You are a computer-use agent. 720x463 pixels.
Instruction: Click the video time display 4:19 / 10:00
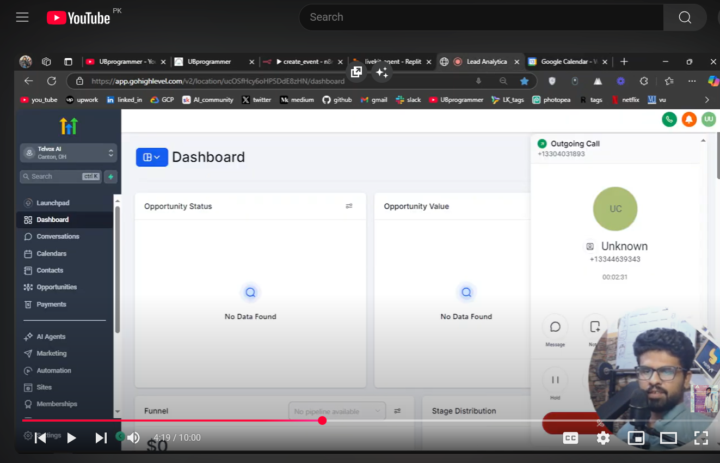[x=177, y=438]
